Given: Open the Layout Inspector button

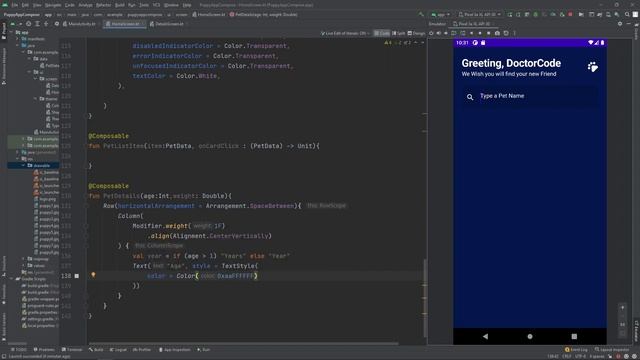Looking at the screenshot, I should tap(612, 349).
